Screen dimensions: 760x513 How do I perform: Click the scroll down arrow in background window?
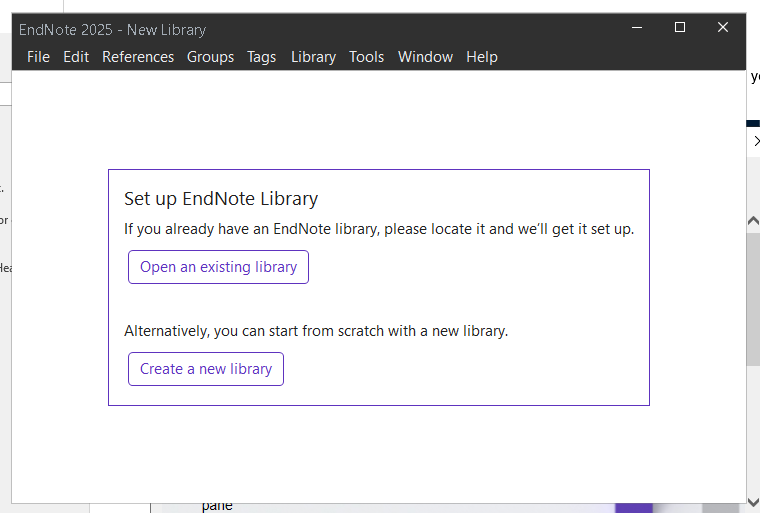[754, 502]
